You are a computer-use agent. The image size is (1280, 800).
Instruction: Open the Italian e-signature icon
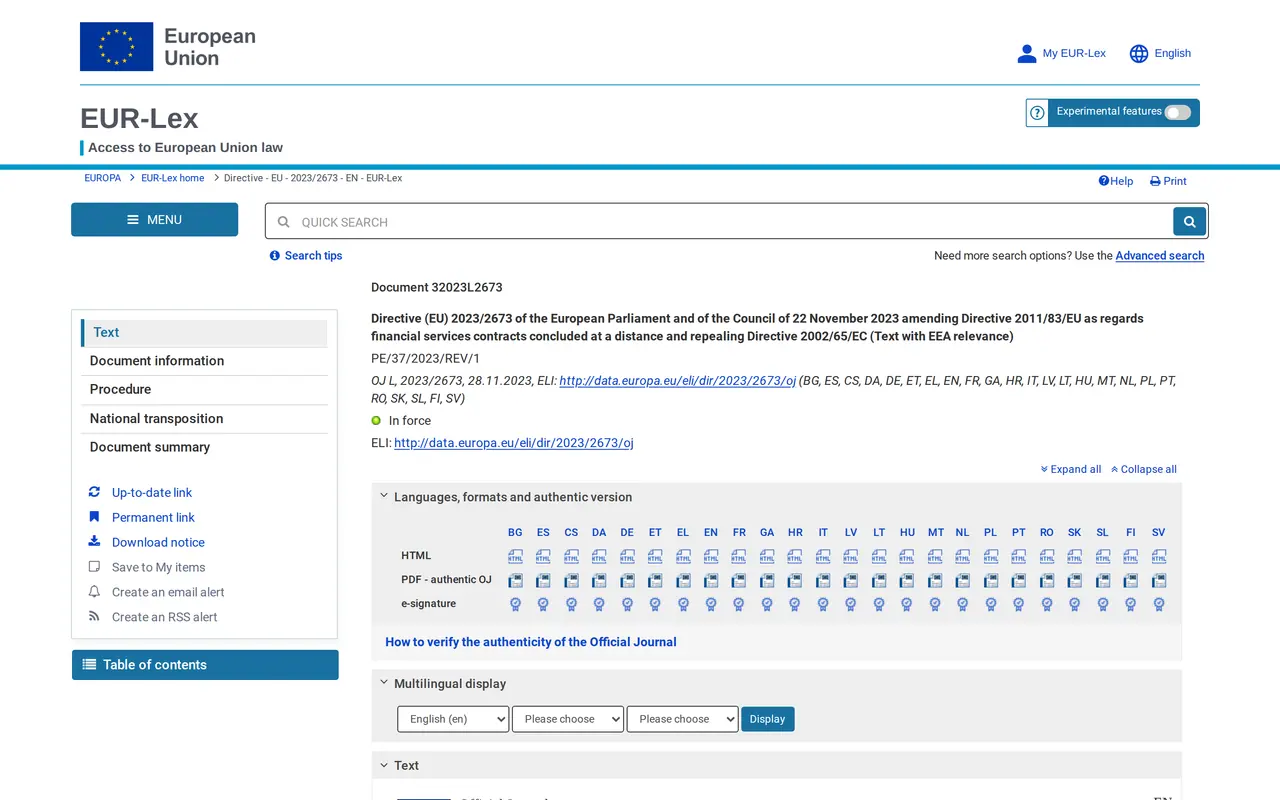[x=823, y=604]
